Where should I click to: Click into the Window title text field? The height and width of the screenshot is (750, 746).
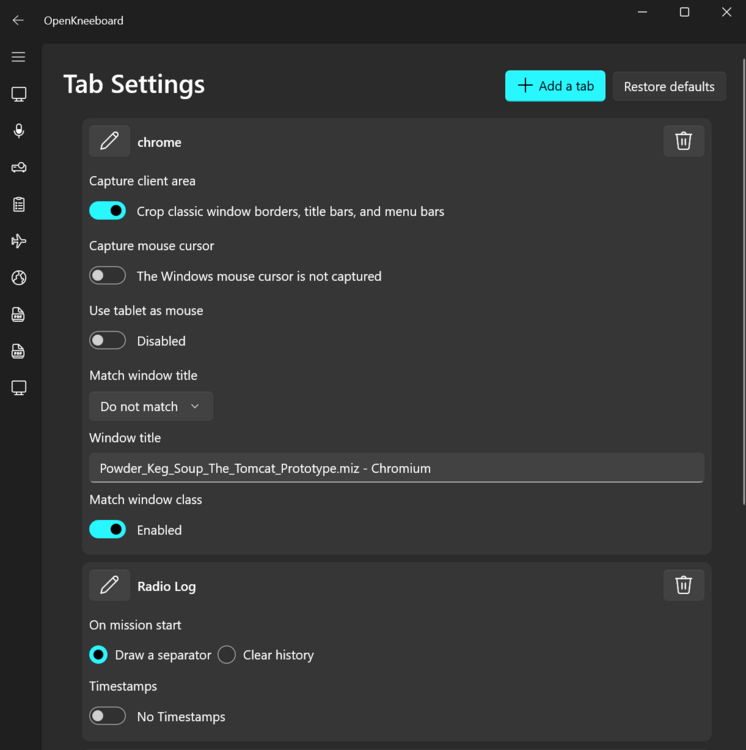click(396, 468)
